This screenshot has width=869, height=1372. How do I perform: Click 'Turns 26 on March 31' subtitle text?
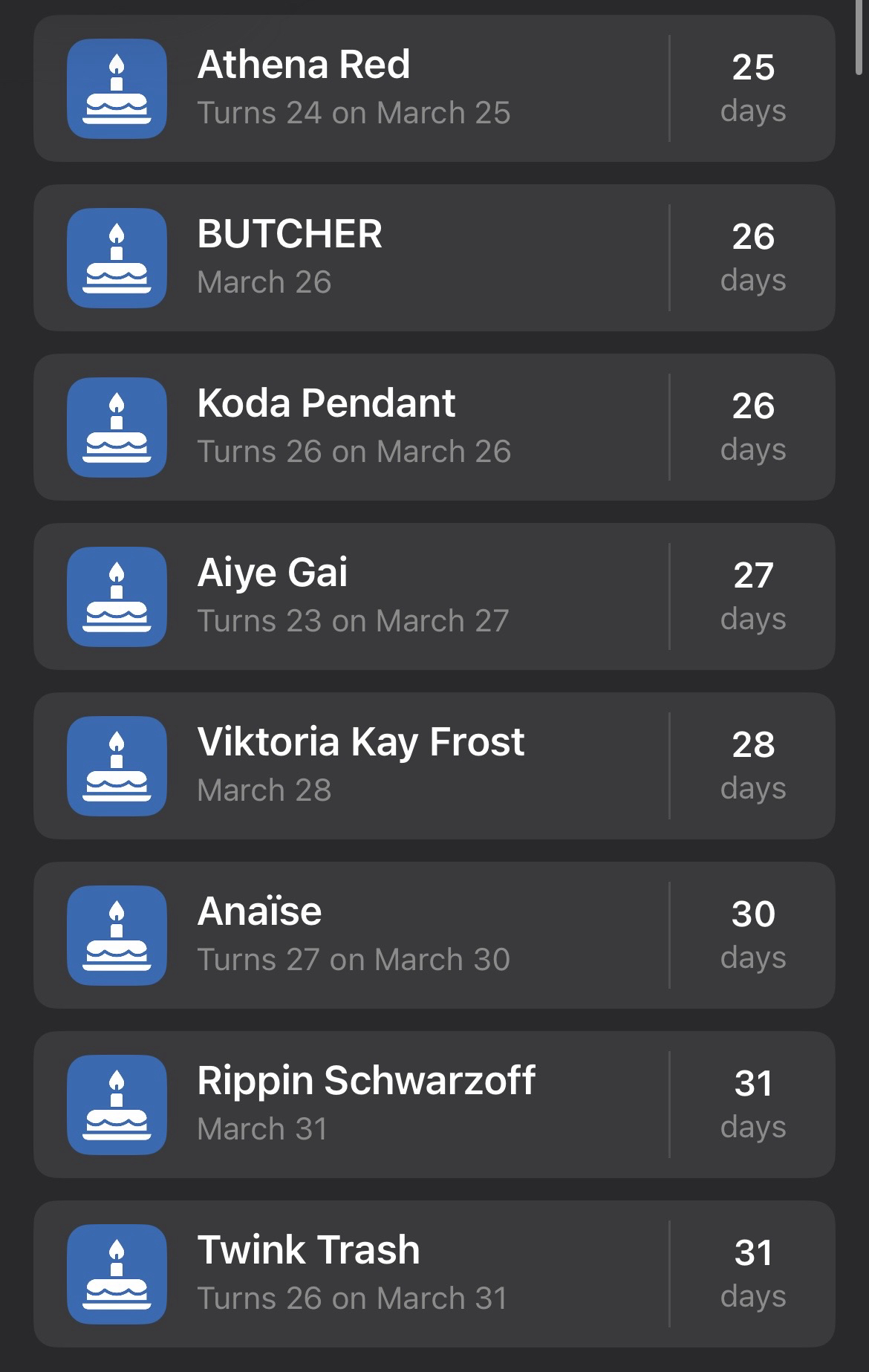(352, 1298)
